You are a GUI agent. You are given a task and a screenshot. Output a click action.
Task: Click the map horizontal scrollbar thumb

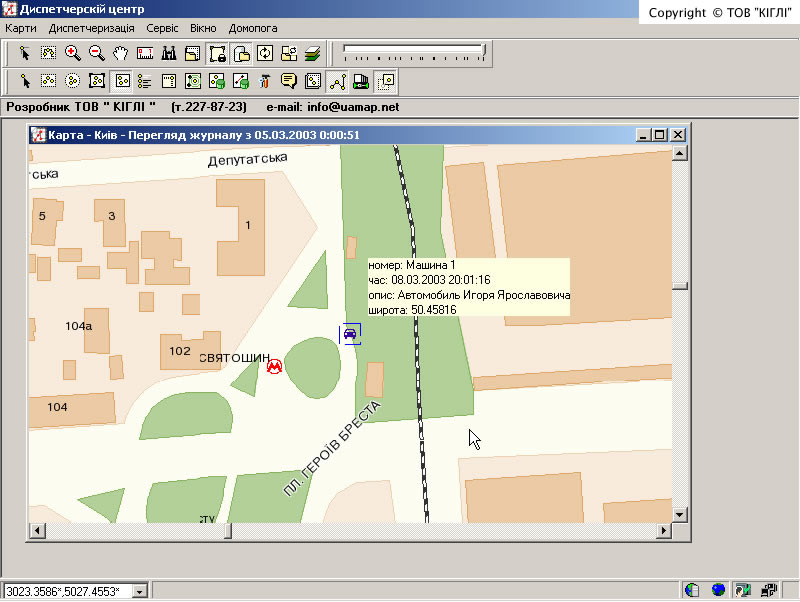click(x=228, y=531)
